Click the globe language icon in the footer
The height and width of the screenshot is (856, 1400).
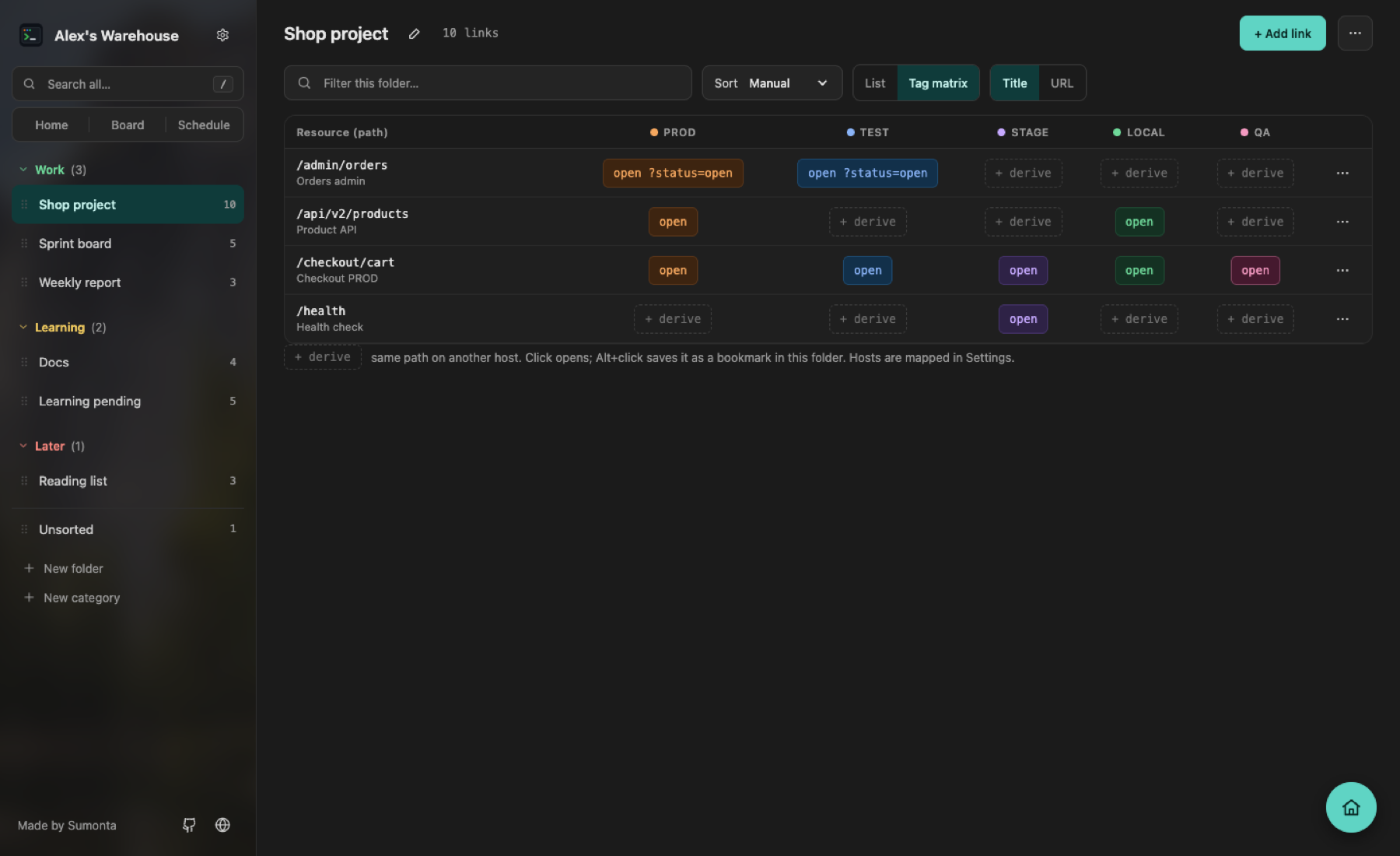222,825
